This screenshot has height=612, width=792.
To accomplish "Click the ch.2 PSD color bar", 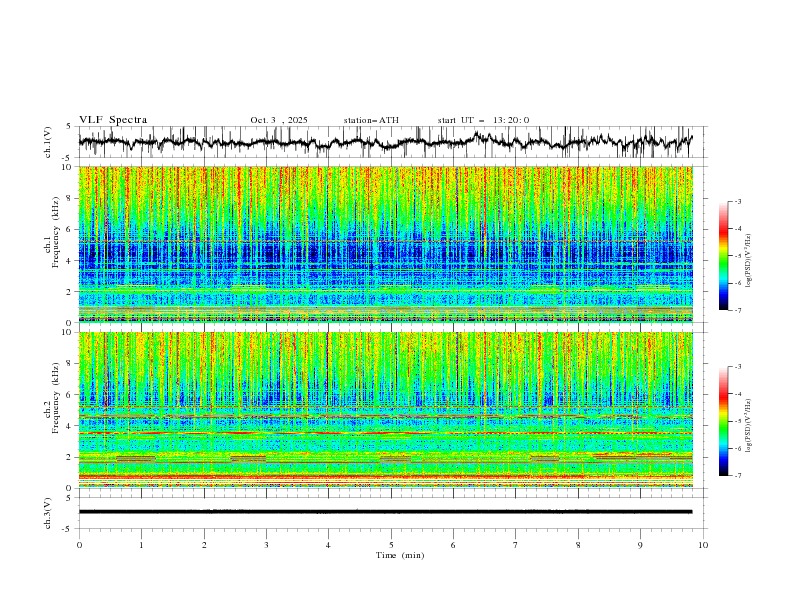I will pyautogui.click(x=723, y=421).
